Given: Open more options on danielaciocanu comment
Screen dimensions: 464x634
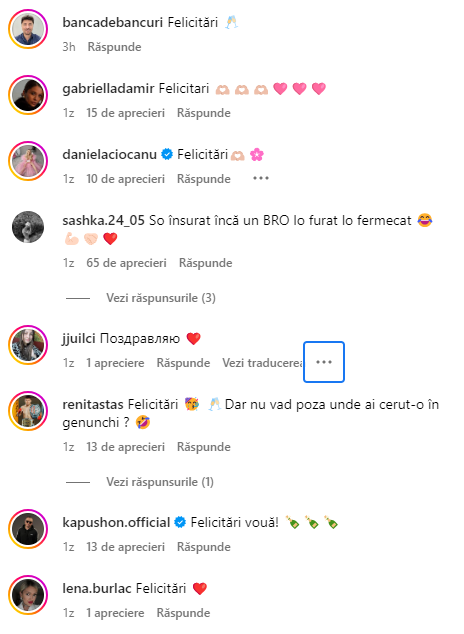Looking at the screenshot, I should (x=261, y=178).
